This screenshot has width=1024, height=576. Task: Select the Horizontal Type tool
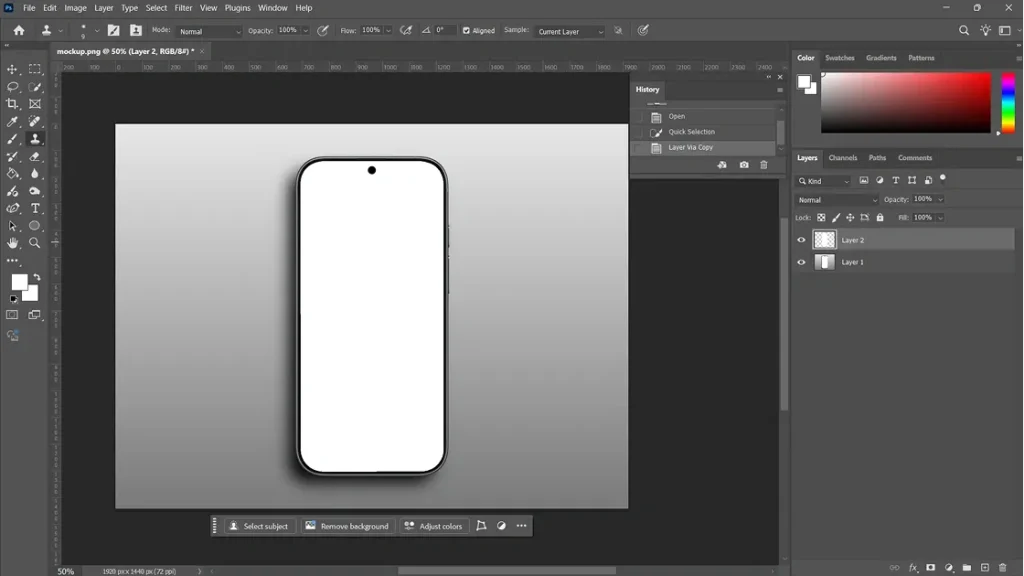35,208
